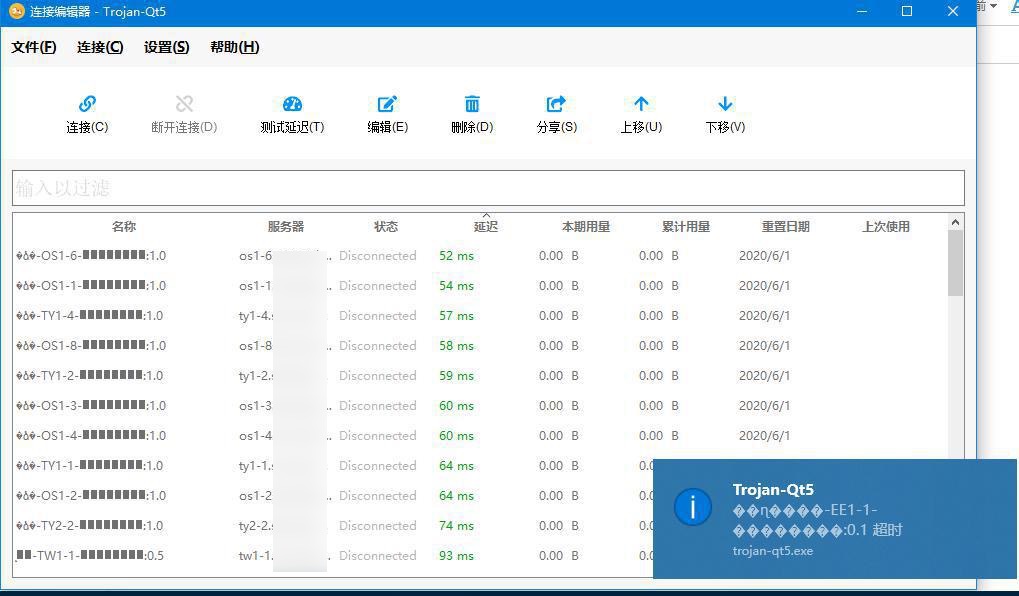
Task: Maximize the Trojan-Qt5 window
Action: click(907, 12)
